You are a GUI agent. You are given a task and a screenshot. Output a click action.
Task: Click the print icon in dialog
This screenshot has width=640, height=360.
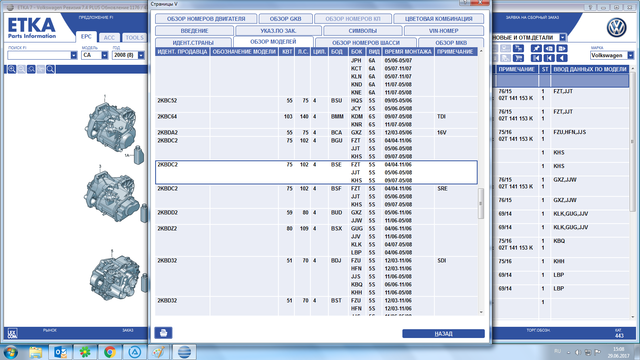click(163, 333)
